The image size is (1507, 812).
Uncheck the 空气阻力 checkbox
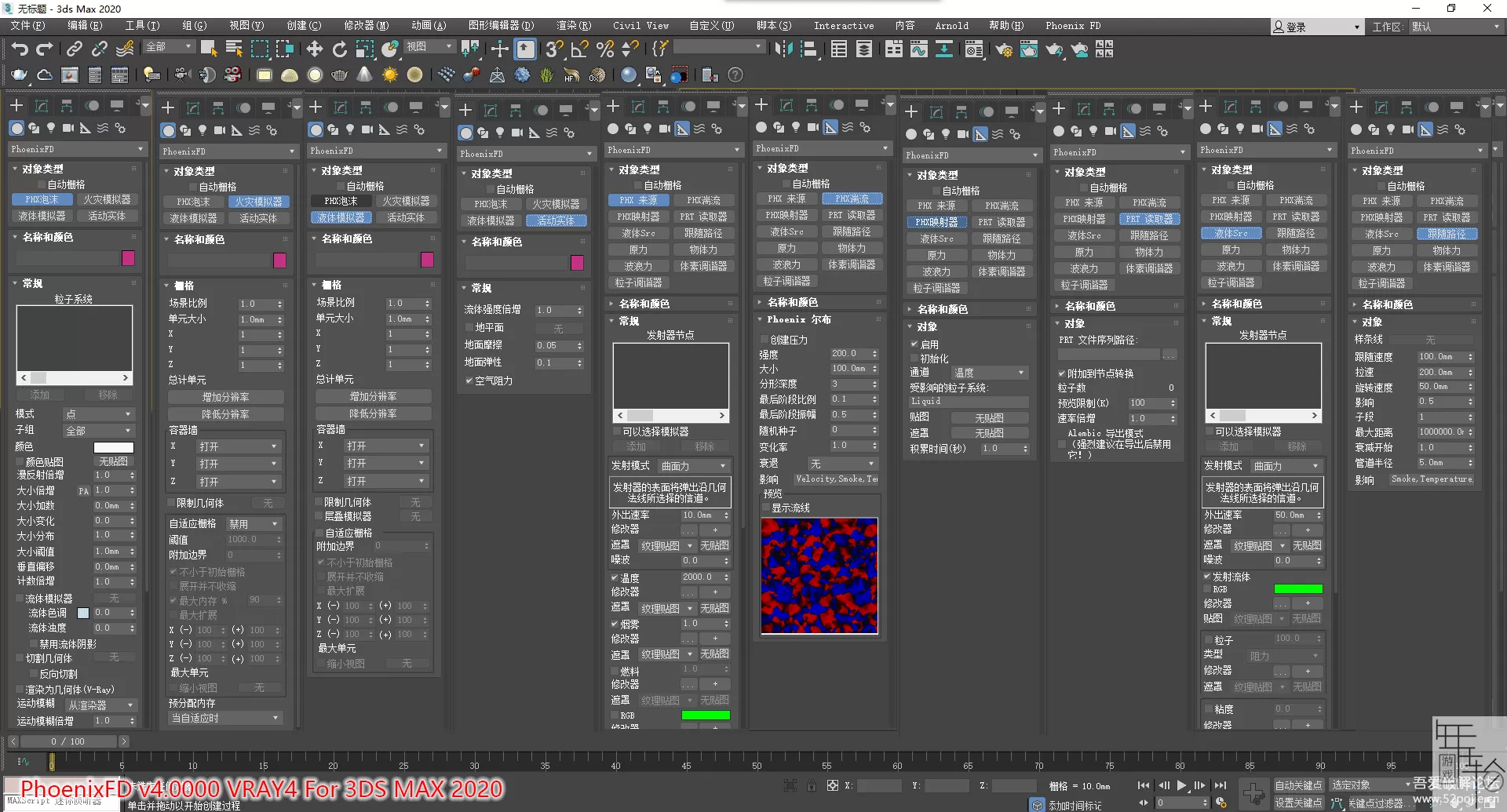click(469, 381)
